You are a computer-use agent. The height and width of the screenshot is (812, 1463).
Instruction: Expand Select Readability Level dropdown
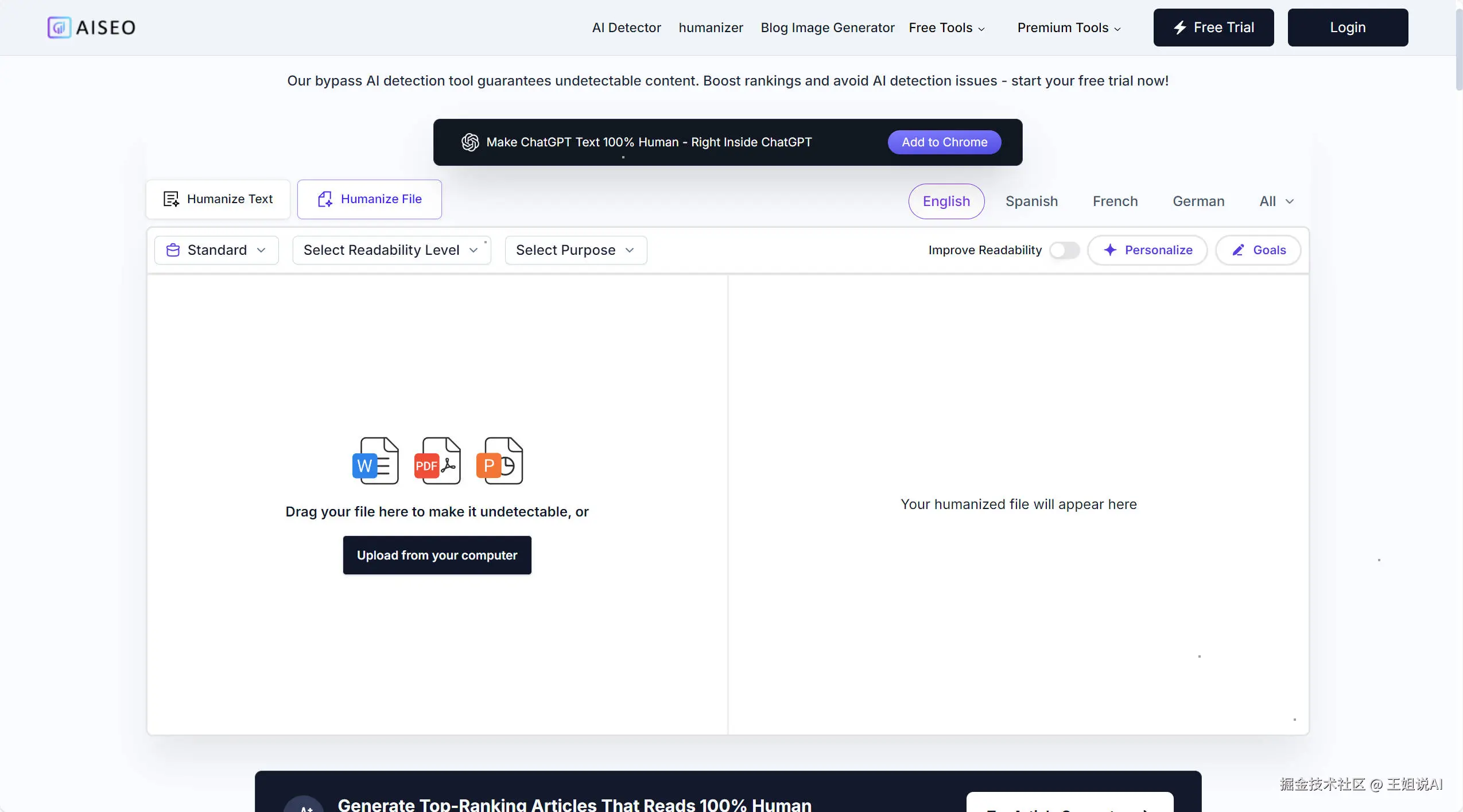[391, 250]
